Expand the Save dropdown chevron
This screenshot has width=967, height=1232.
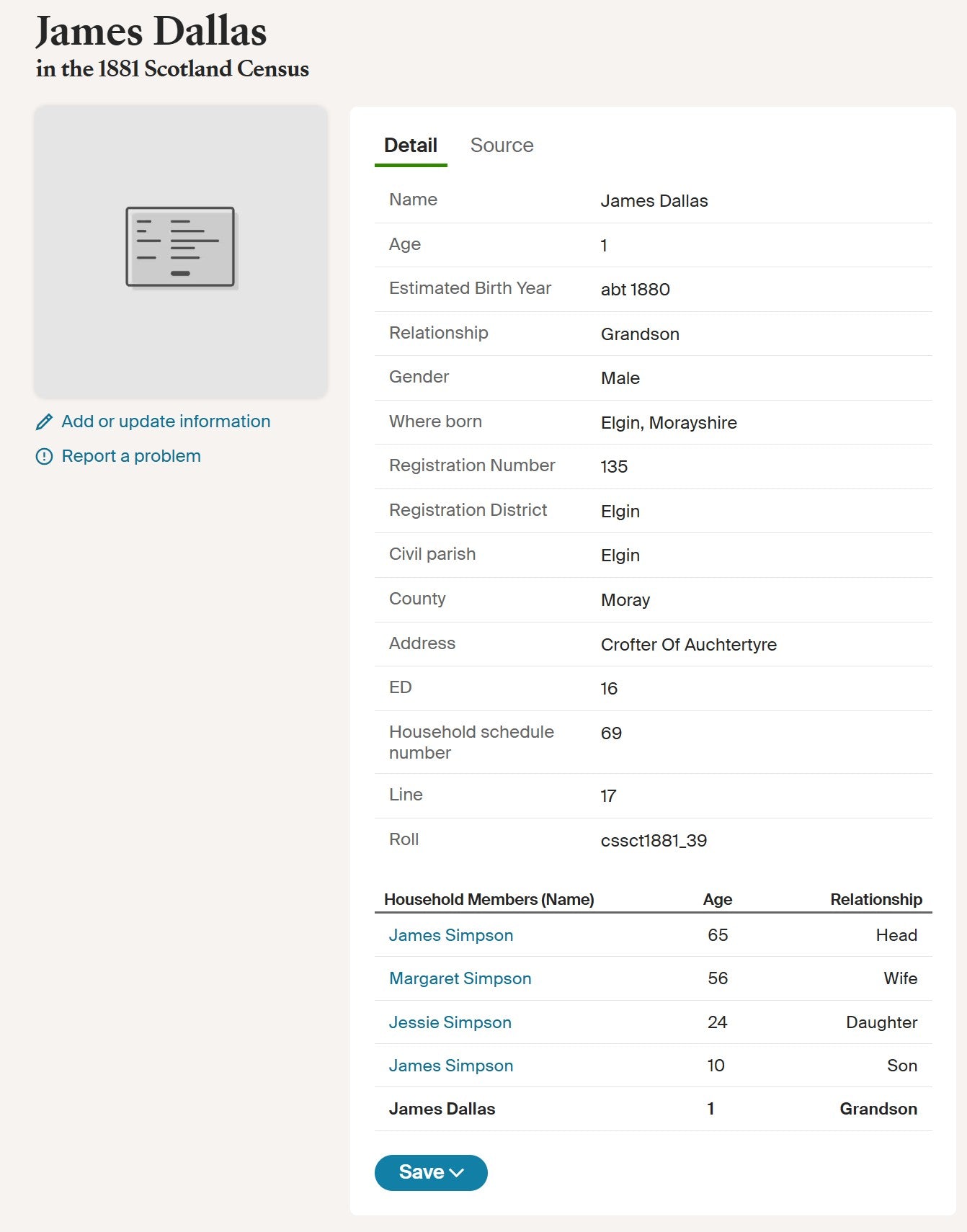(x=456, y=1173)
